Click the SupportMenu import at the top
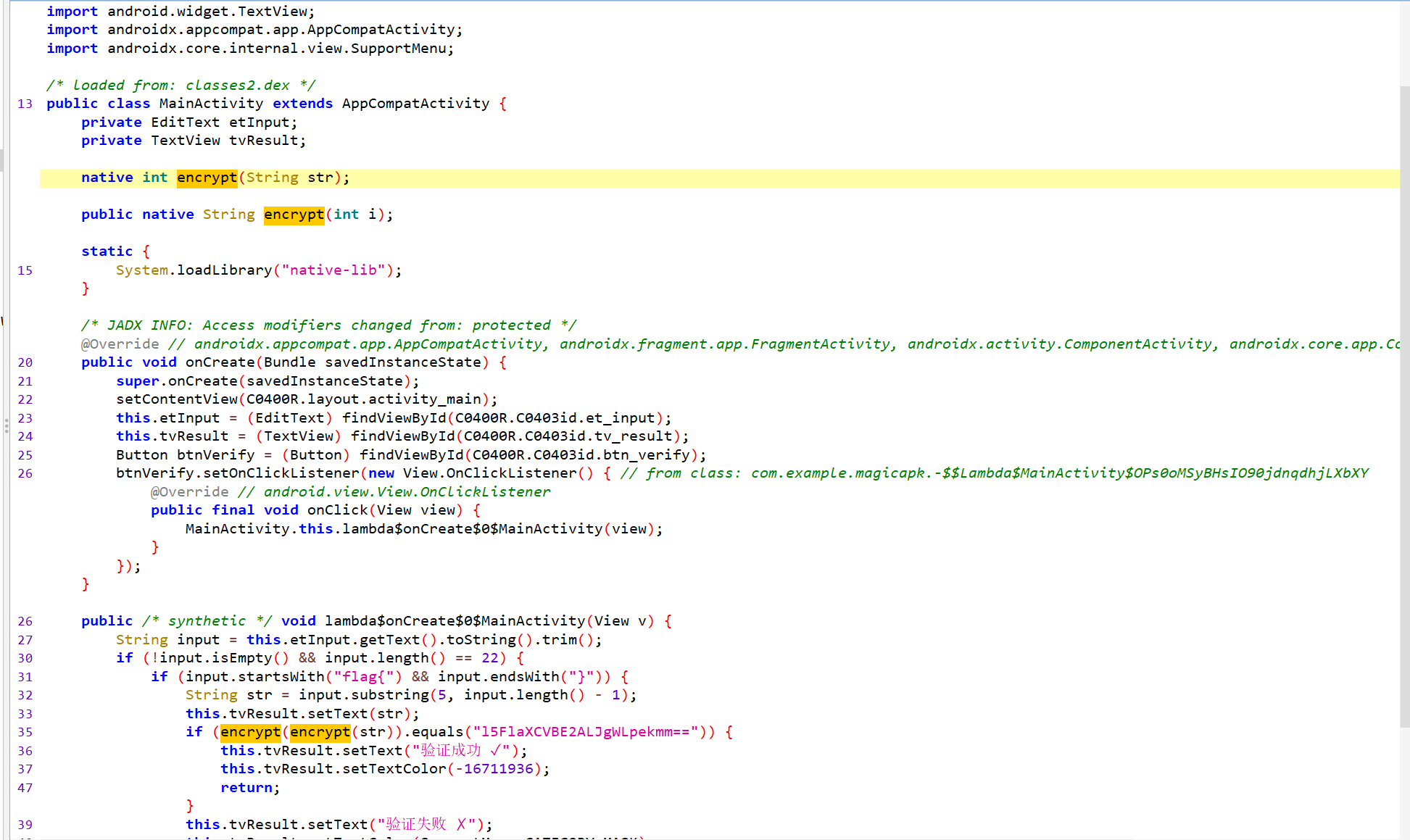Screen dimensions: 1410x840 point(251,49)
